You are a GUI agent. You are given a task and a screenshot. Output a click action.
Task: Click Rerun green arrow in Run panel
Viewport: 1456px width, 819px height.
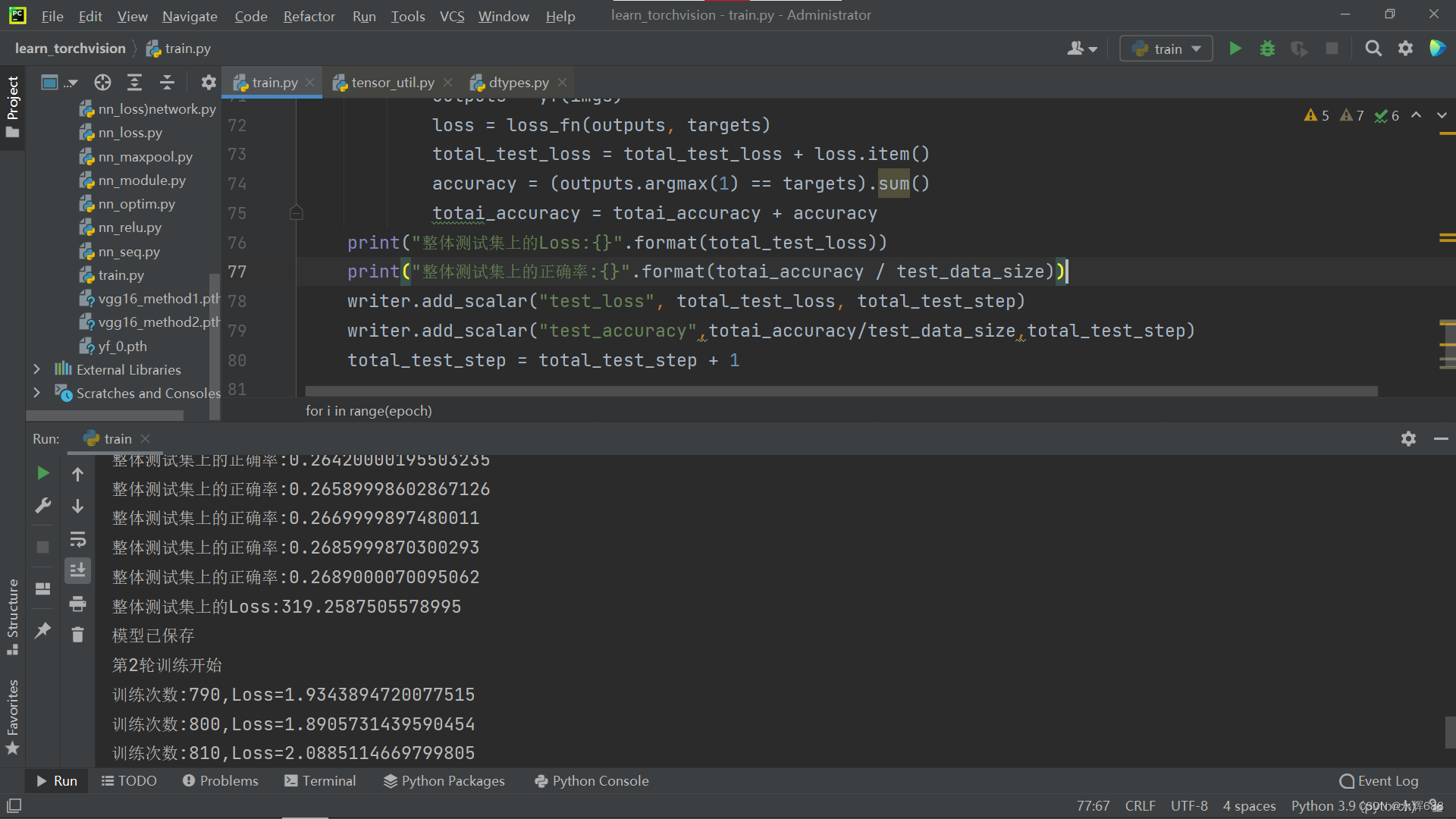[43, 473]
